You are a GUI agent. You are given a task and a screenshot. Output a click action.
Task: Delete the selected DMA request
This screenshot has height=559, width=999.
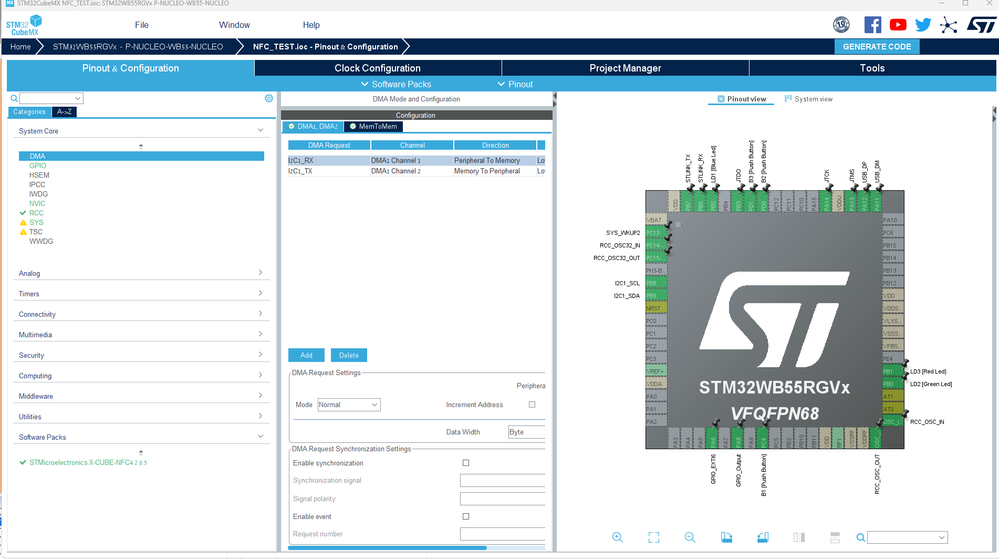[349, 355]
